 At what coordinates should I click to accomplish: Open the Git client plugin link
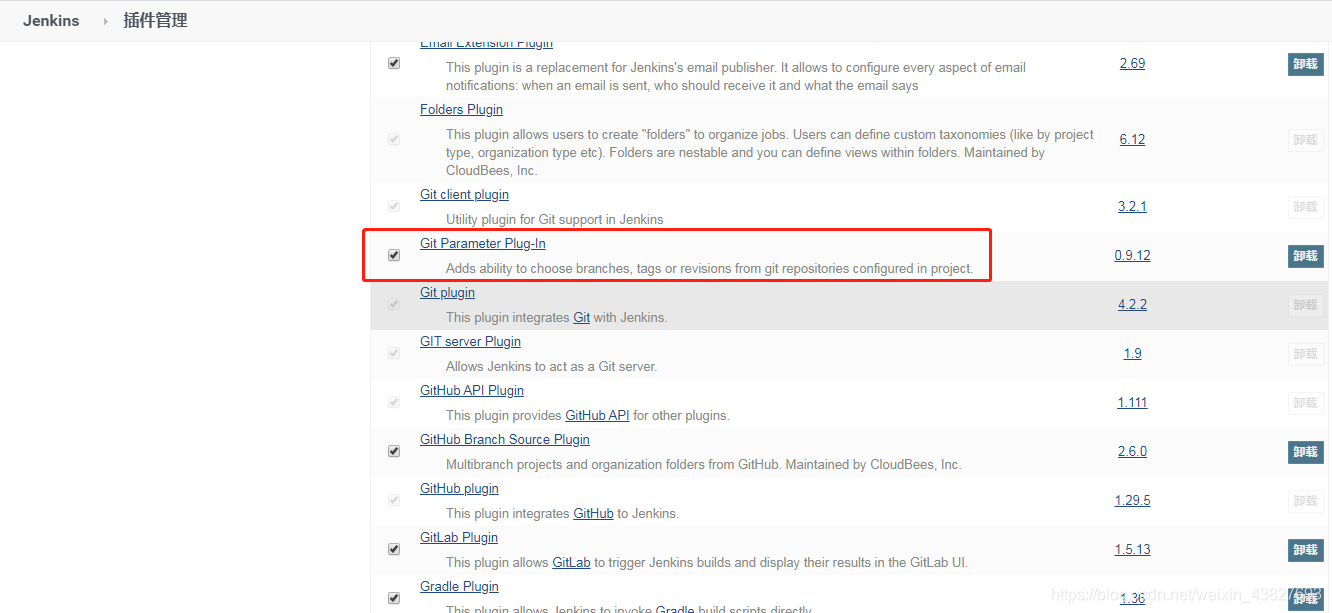pos(464,195)
